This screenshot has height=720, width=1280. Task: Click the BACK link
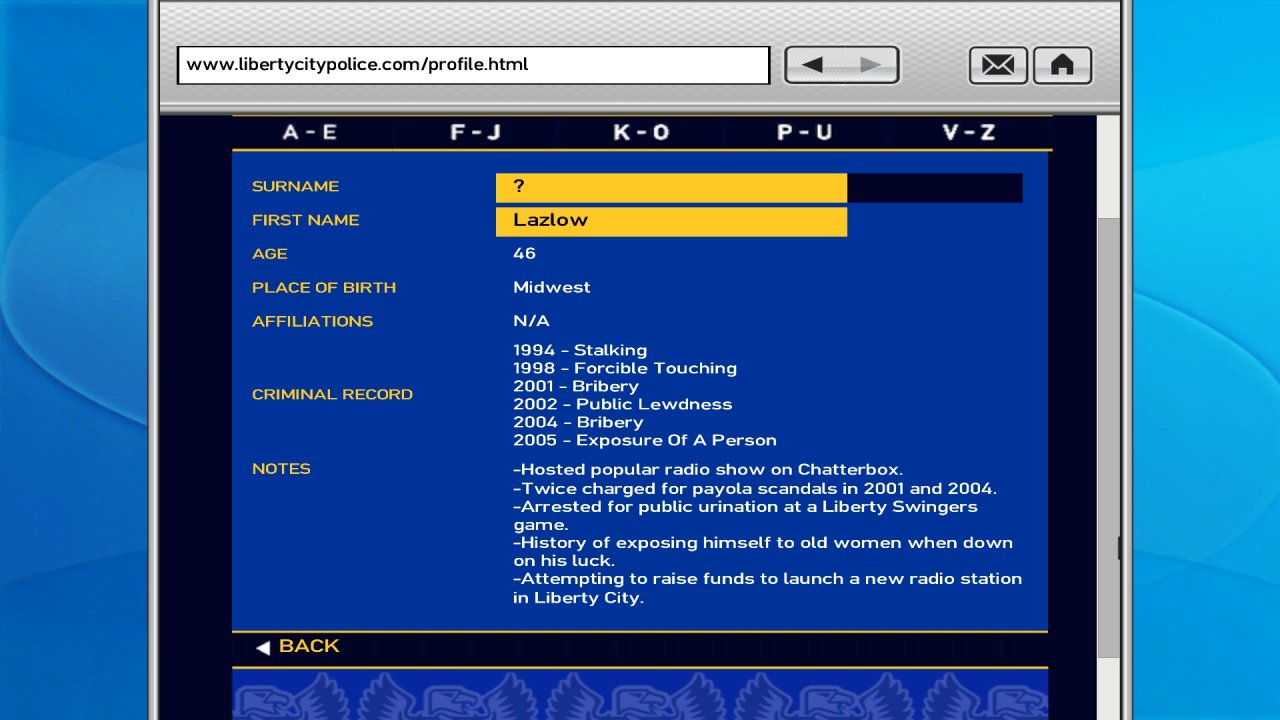click(x=298, y=646)
